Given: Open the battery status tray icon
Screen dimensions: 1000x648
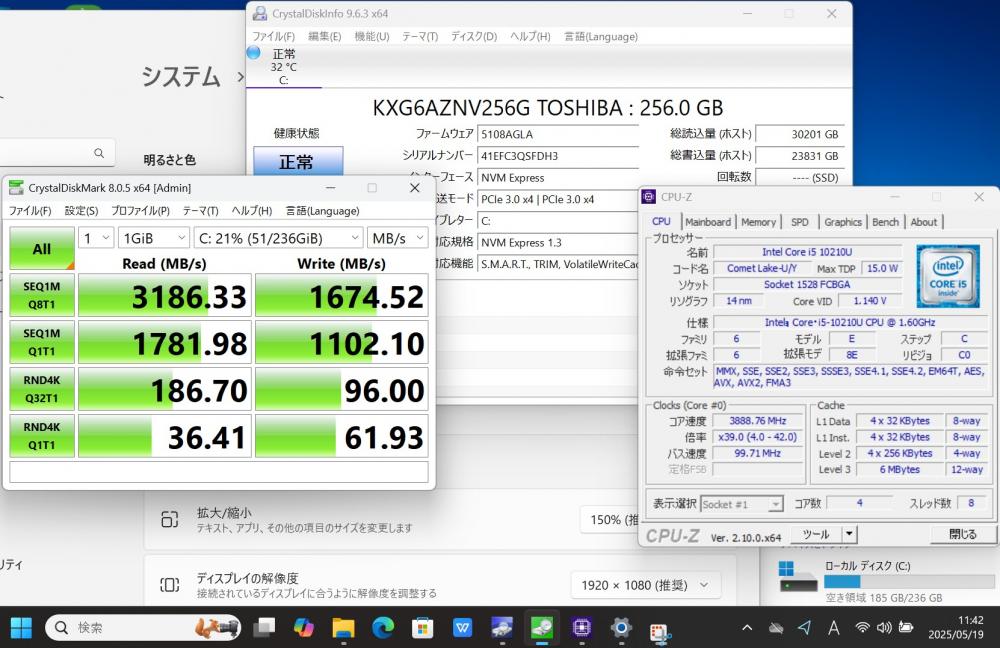Looking at the screenshot, I should pos(906,628).
